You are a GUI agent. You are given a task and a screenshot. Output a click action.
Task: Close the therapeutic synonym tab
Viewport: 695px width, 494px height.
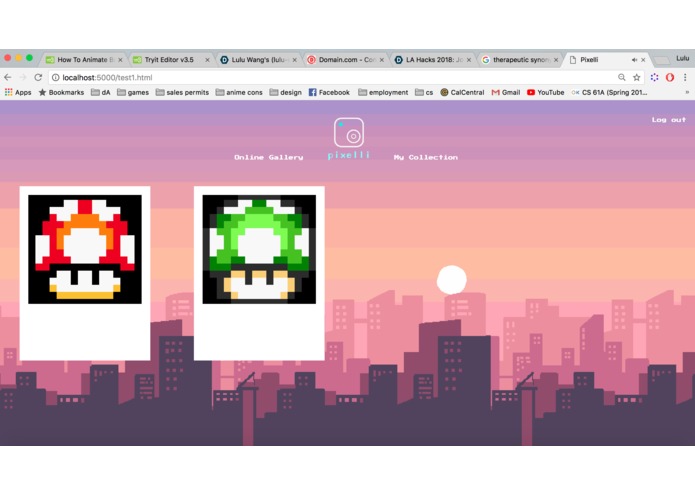tap(556, 60)
